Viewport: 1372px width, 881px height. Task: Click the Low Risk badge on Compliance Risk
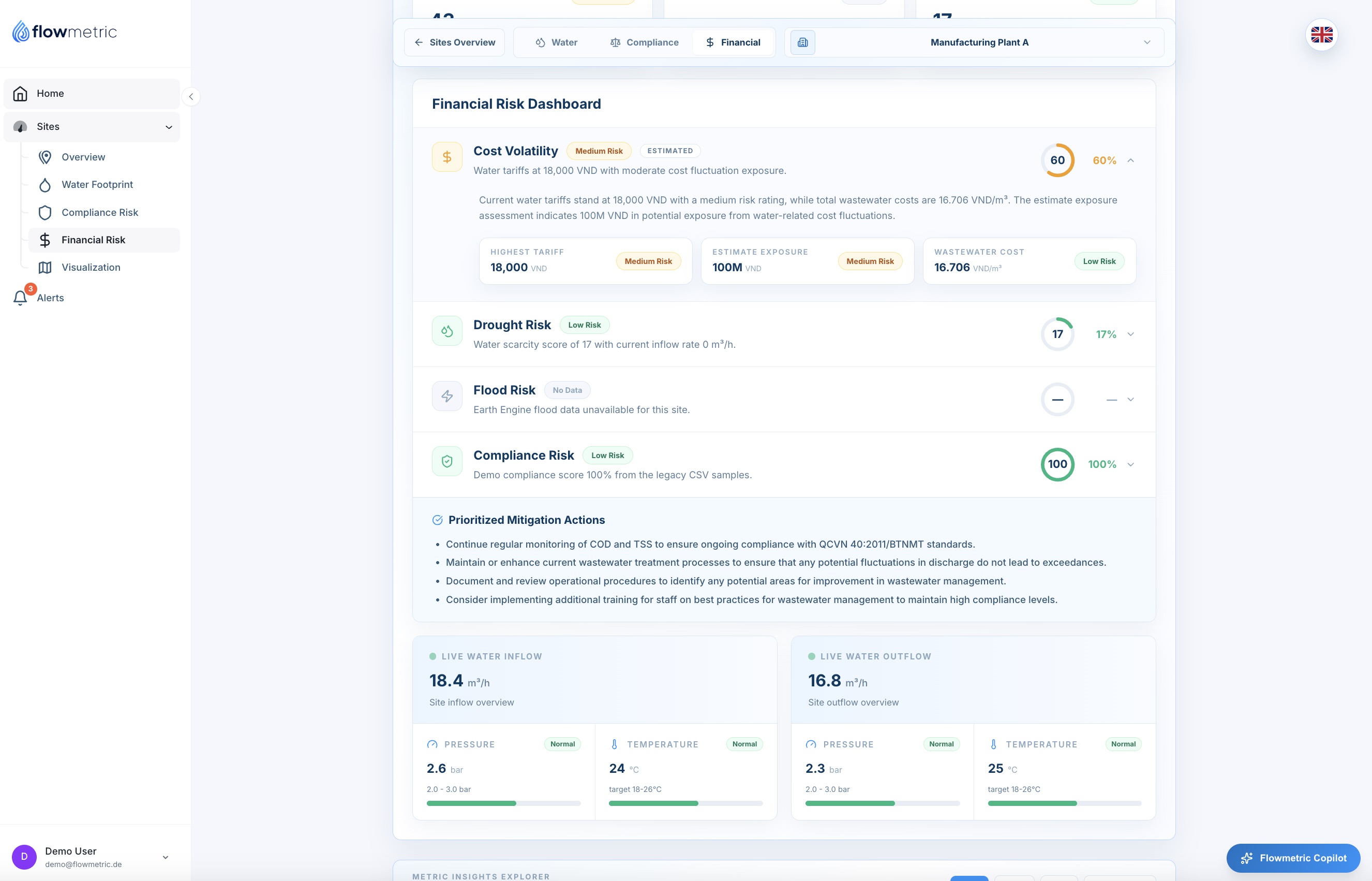click(x=607, y=456)
